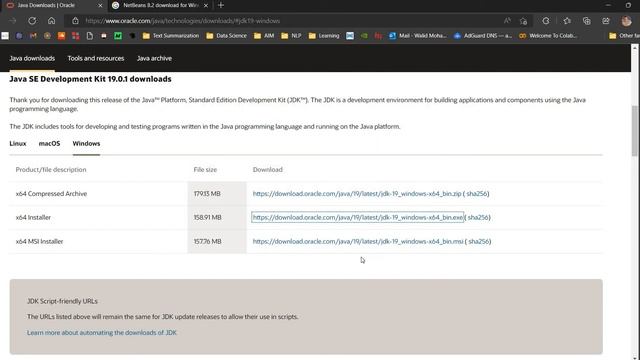Open the Welcome To Colab bookmark
Image resolution: width=640 pixels, height=360 pixels.
[548, 36]
